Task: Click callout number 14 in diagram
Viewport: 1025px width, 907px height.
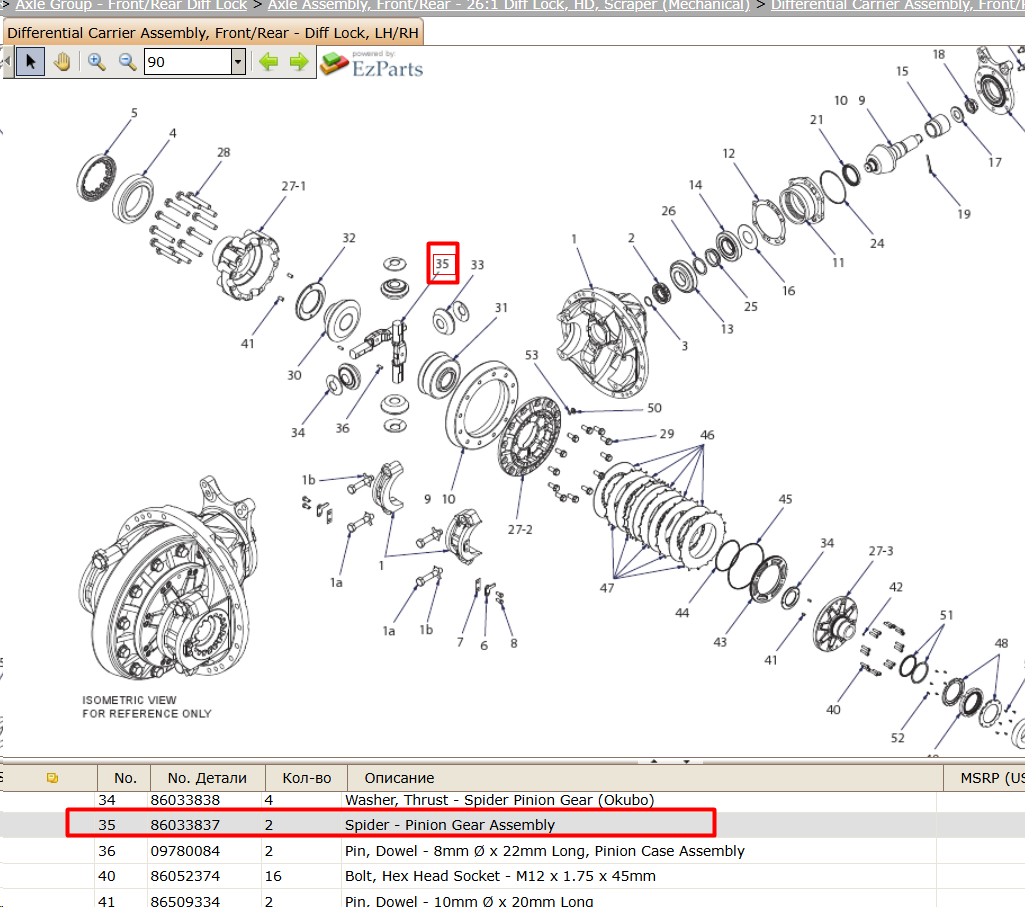Action: click(x=696, y=185)
